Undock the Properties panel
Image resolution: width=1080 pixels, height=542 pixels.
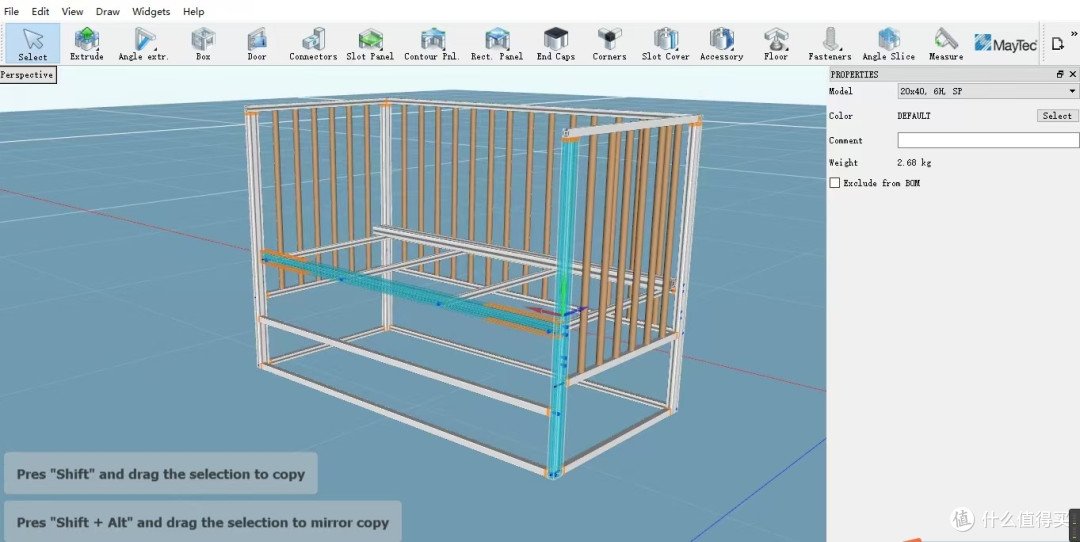click(1060, 74)
